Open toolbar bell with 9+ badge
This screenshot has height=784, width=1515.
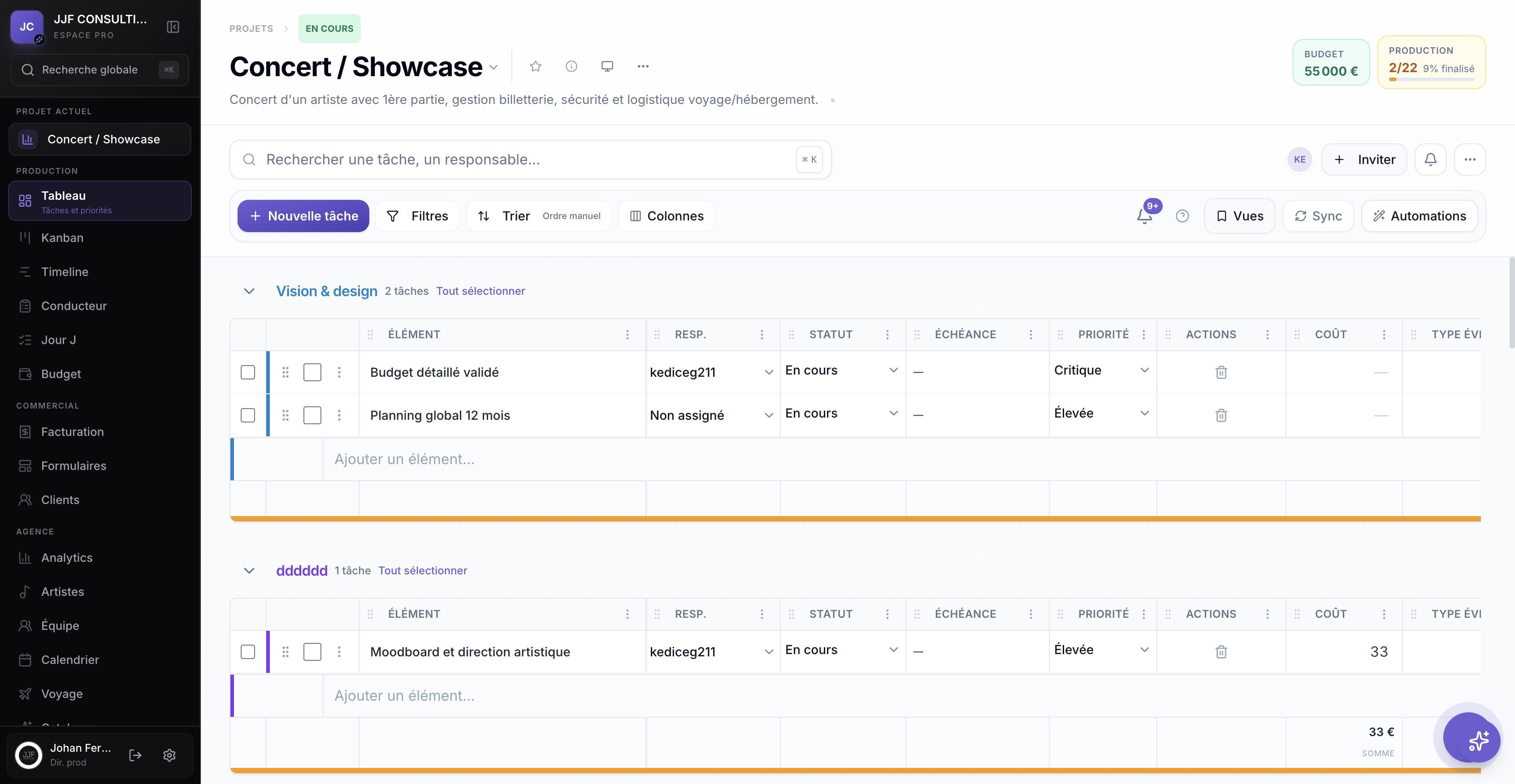tap(1145, 215)
